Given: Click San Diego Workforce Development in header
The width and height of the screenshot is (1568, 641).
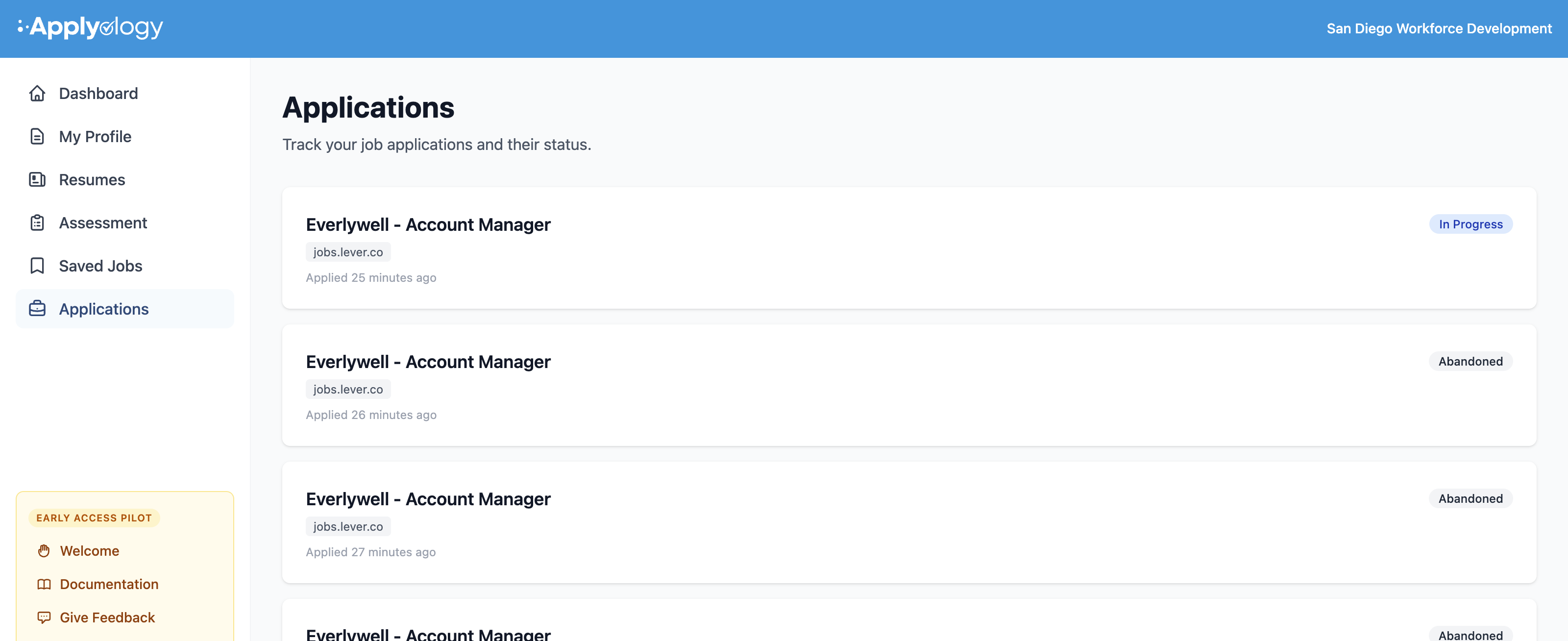Looking at the screenshot, I should pyautogui.click(x=1439, y=28).
